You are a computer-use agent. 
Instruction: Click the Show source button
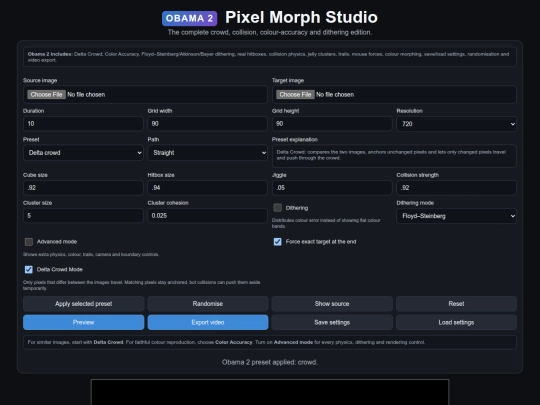pos(332,304)
